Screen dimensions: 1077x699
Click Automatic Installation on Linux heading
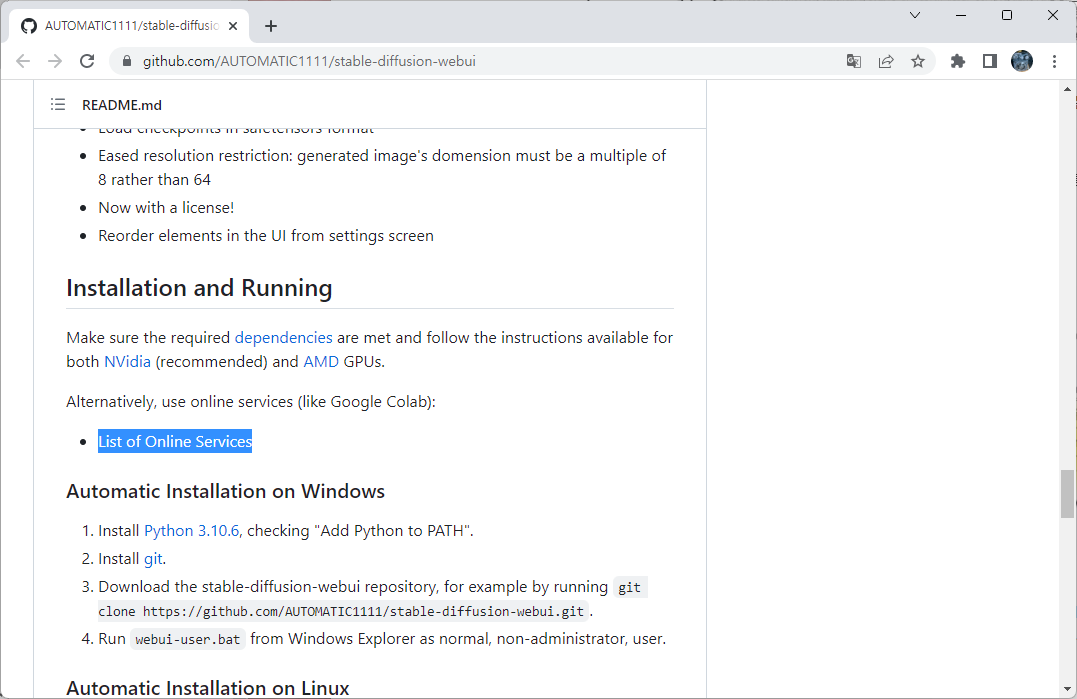tap(208, 688)
